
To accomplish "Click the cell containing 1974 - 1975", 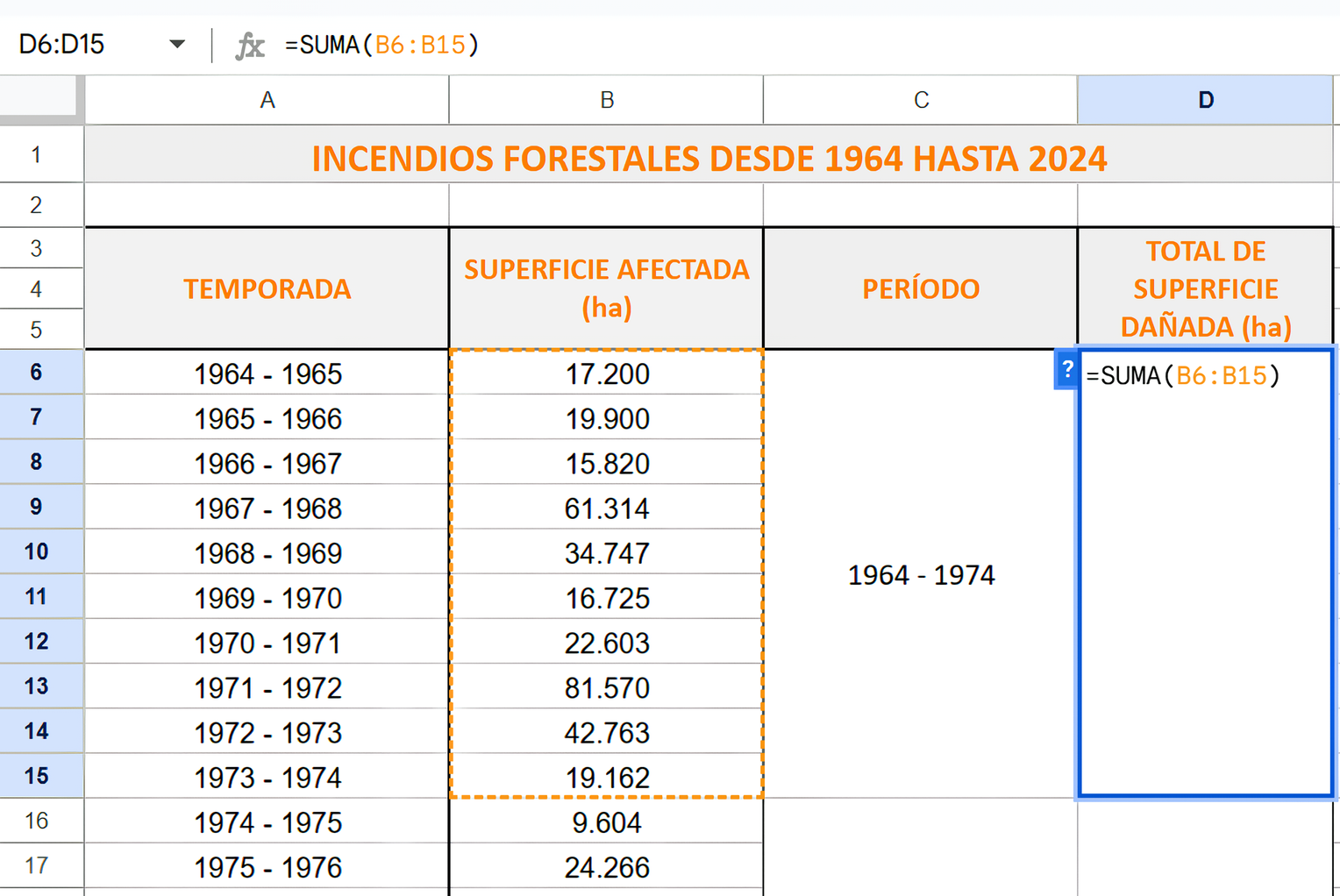I will pyautogui.click(x=267, y=822).
